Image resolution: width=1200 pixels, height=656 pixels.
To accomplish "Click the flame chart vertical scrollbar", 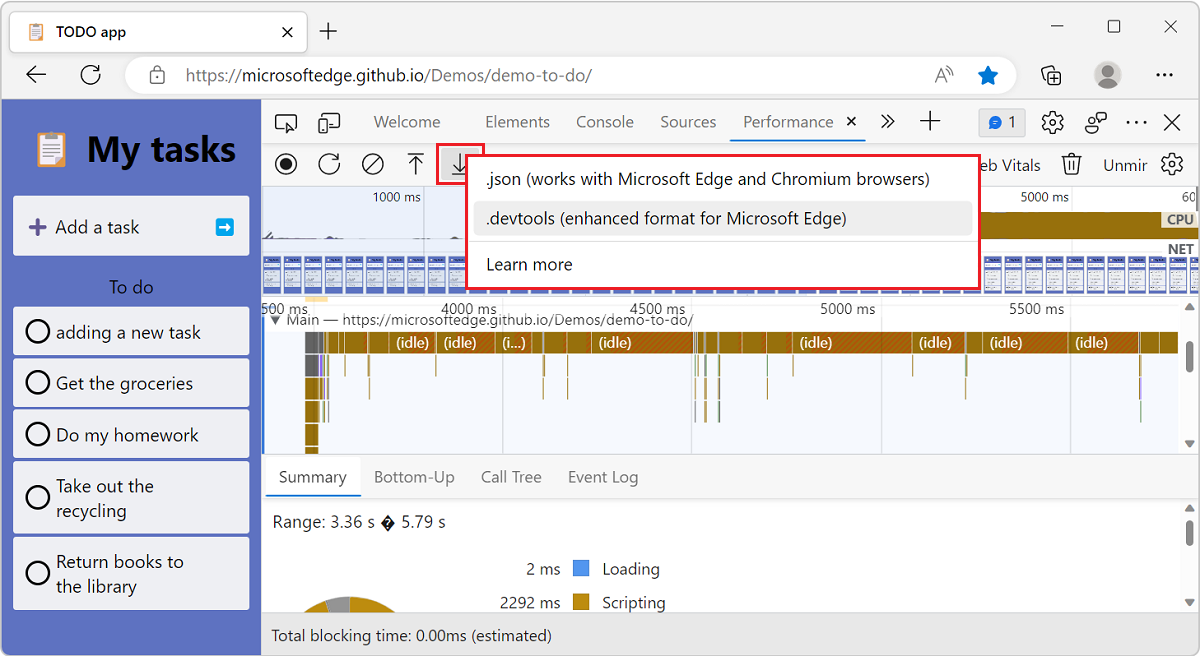I will click(x=1189, y=355).
